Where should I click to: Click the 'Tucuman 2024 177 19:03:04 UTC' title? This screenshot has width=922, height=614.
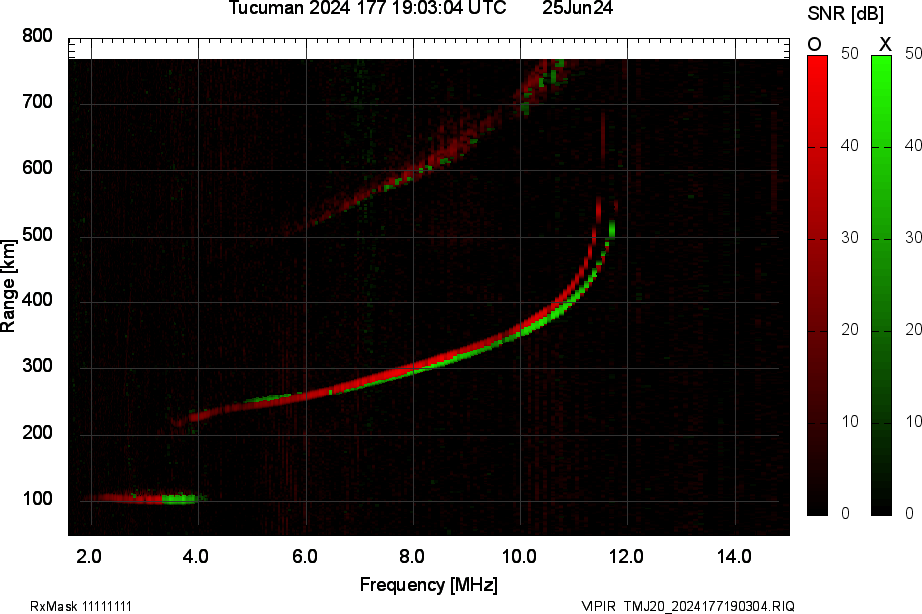tap(367, 8)
